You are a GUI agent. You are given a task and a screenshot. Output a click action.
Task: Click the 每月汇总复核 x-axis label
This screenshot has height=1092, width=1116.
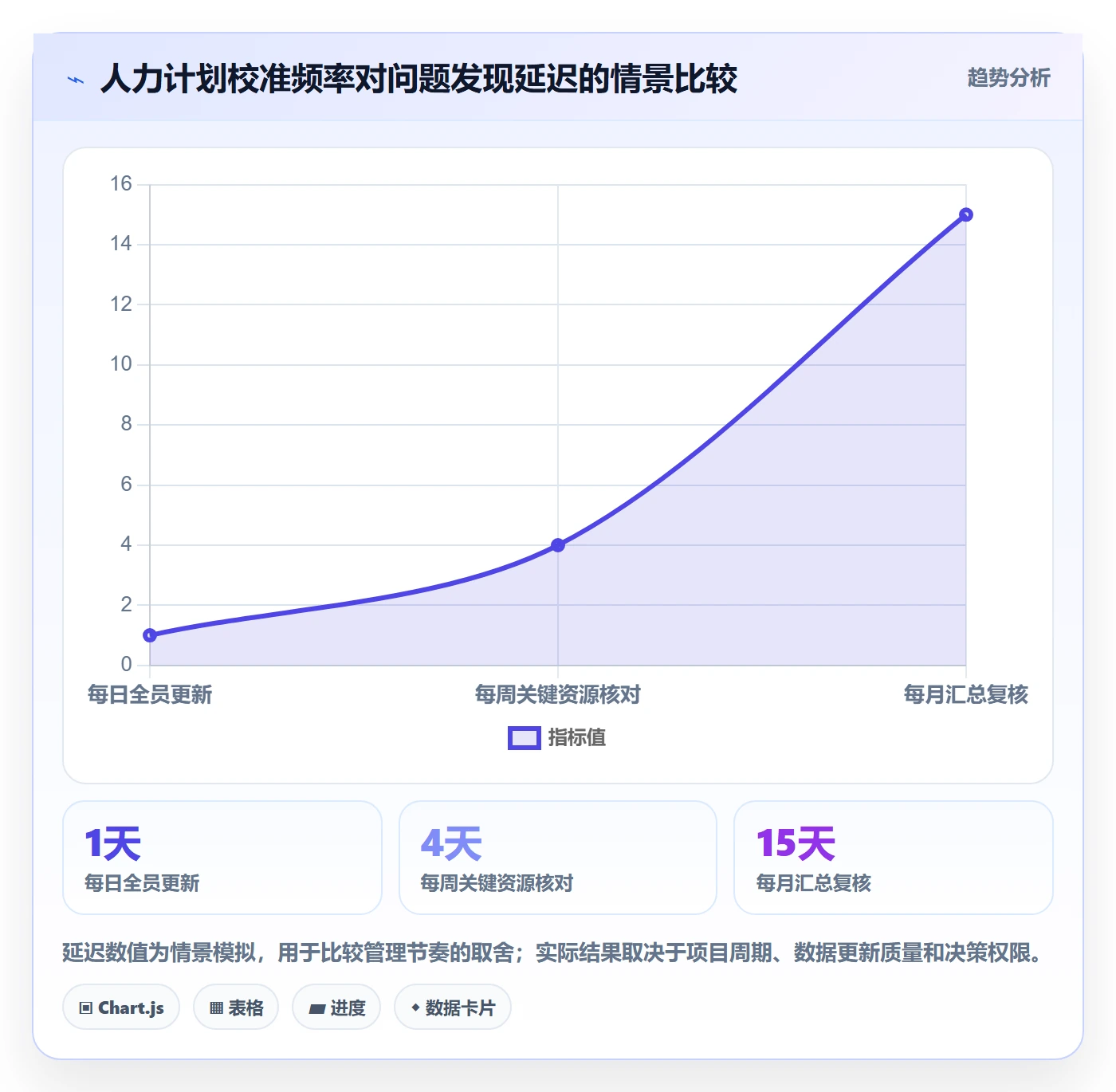(x=966, y=695)
